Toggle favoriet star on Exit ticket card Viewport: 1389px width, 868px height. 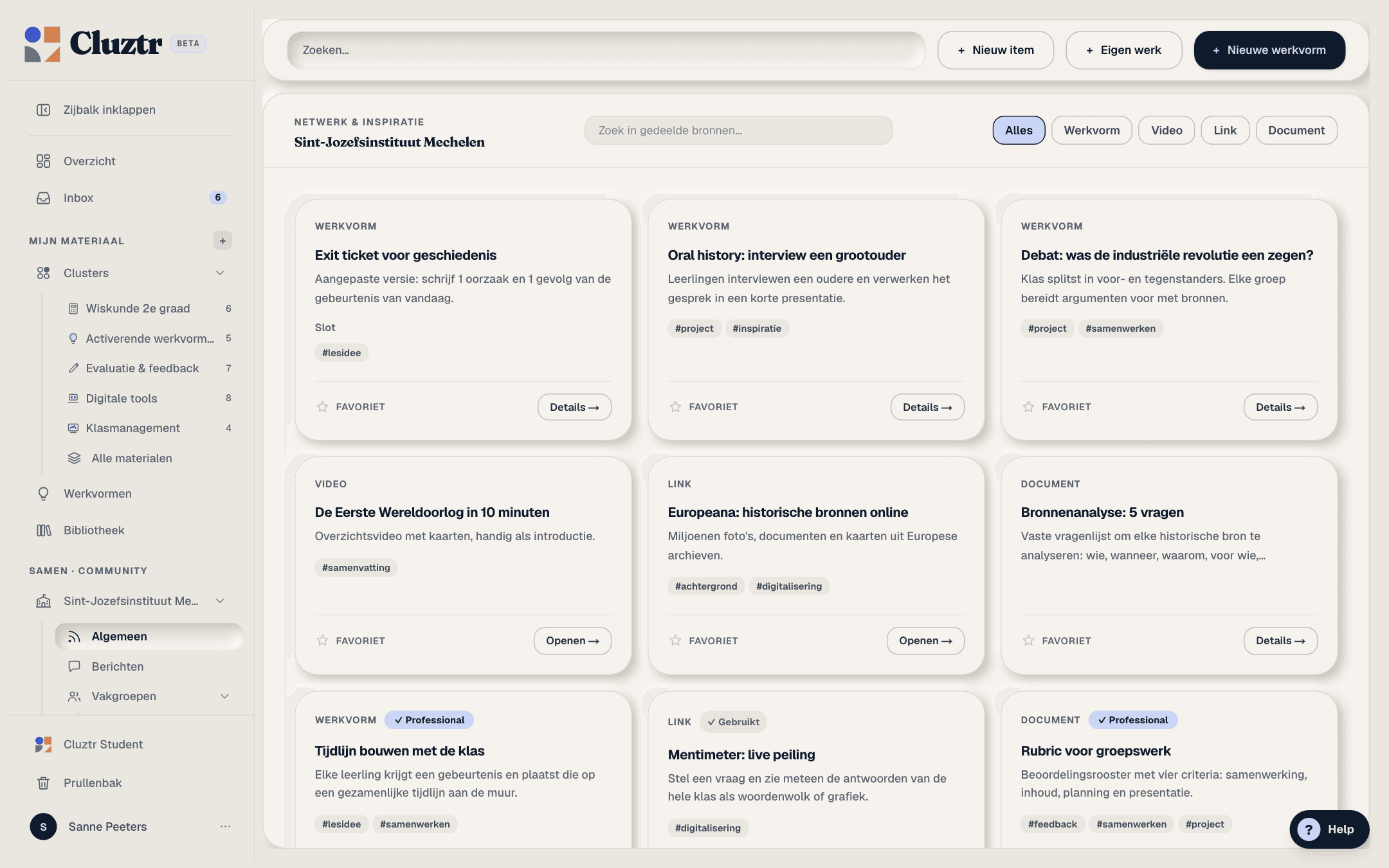click(x=322, y=407)
